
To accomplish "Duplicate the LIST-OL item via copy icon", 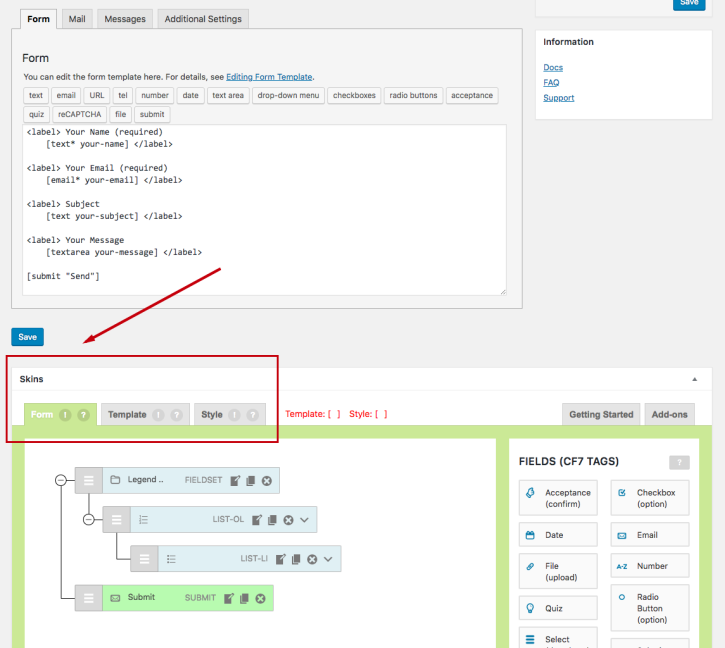I will [272, 520].
